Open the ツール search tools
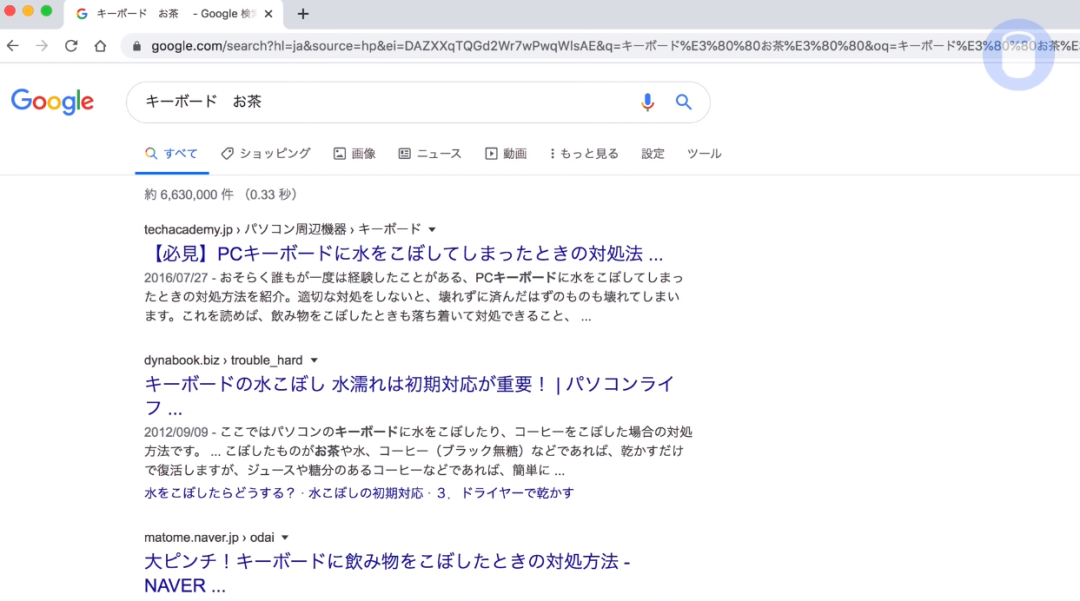This screenshot has height=601, width=1080. (x=704, y=154)
